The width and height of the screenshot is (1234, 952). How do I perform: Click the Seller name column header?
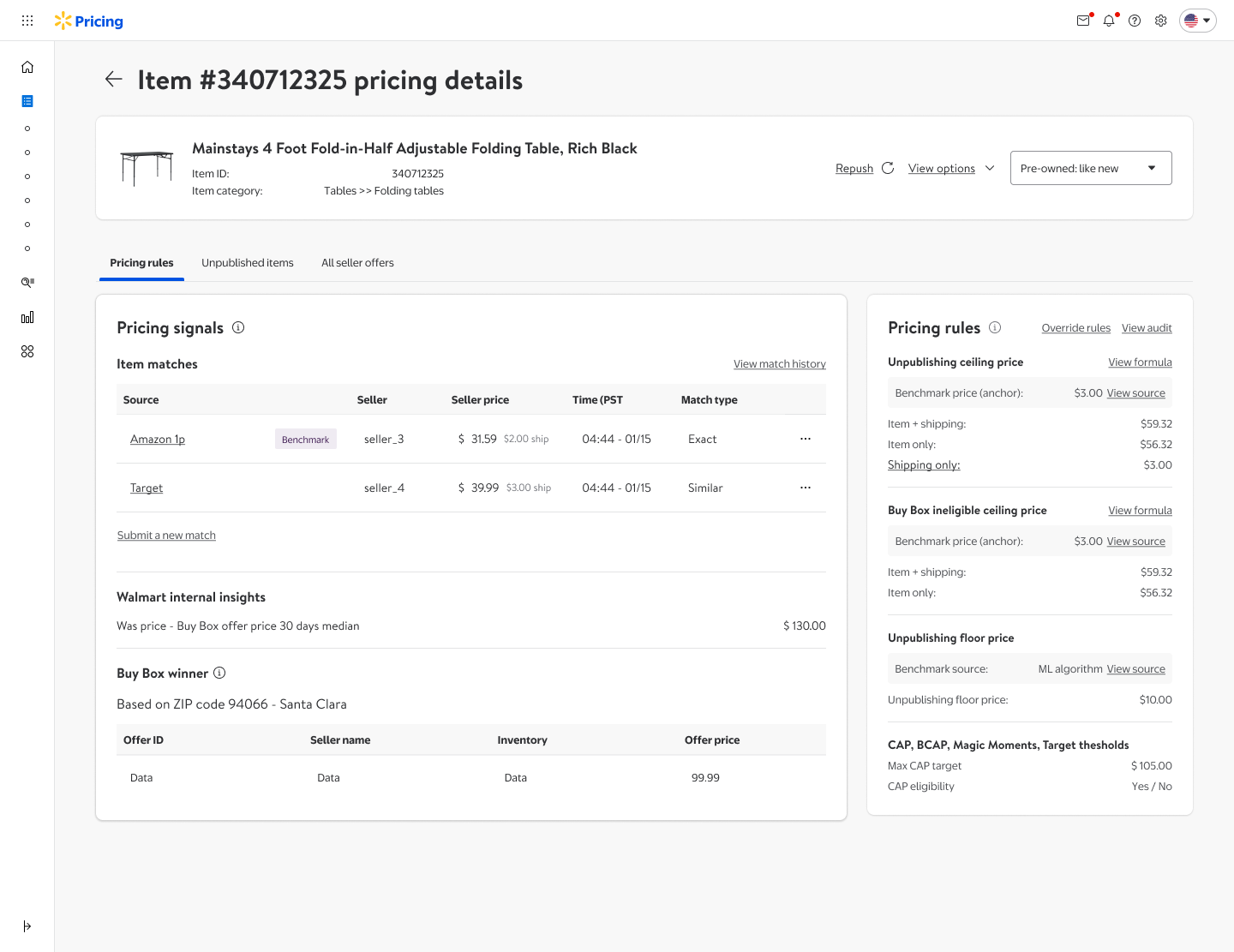pos(340,740)
